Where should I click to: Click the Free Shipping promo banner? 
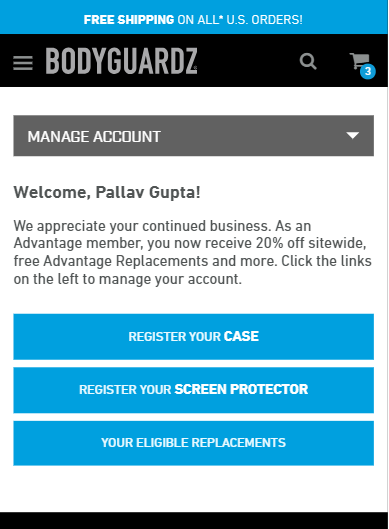[x=194, y=17]
